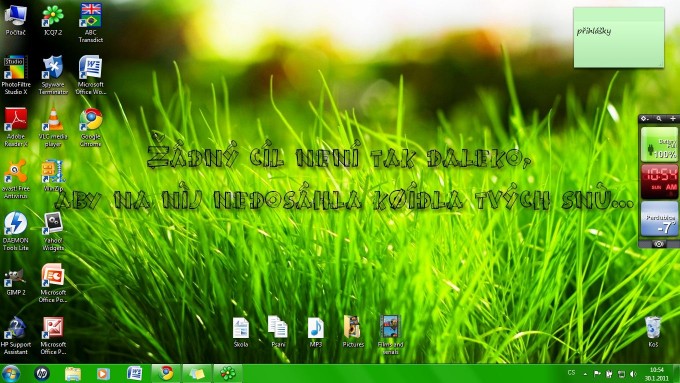680x383 pixels.
Task: Select the Films and serials folder
Action: pos(390,335)
